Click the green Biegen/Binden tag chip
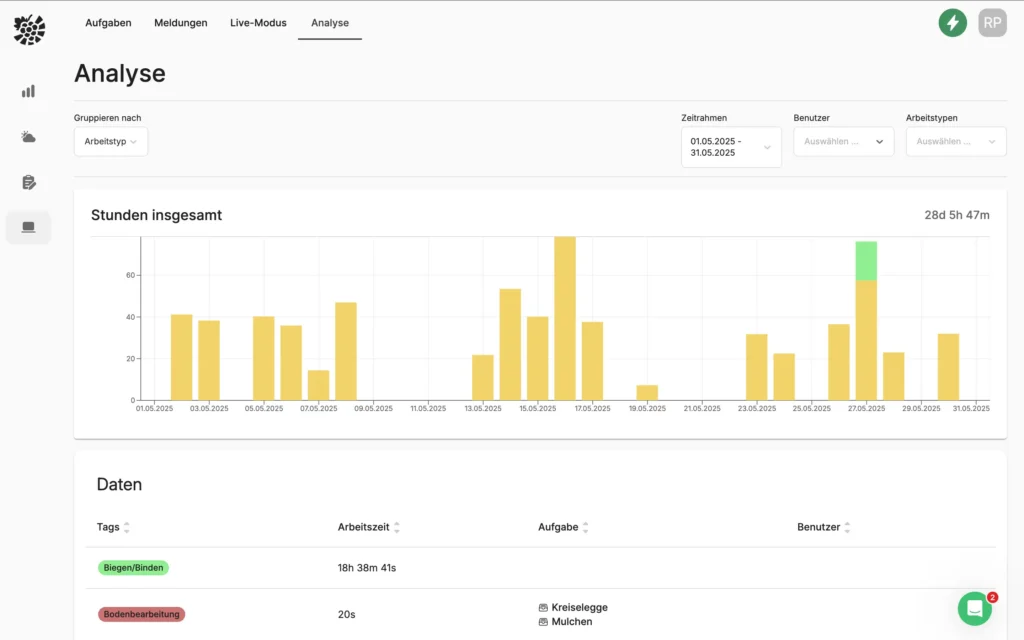Viewport: 1024px width, 640px height. 133,567
